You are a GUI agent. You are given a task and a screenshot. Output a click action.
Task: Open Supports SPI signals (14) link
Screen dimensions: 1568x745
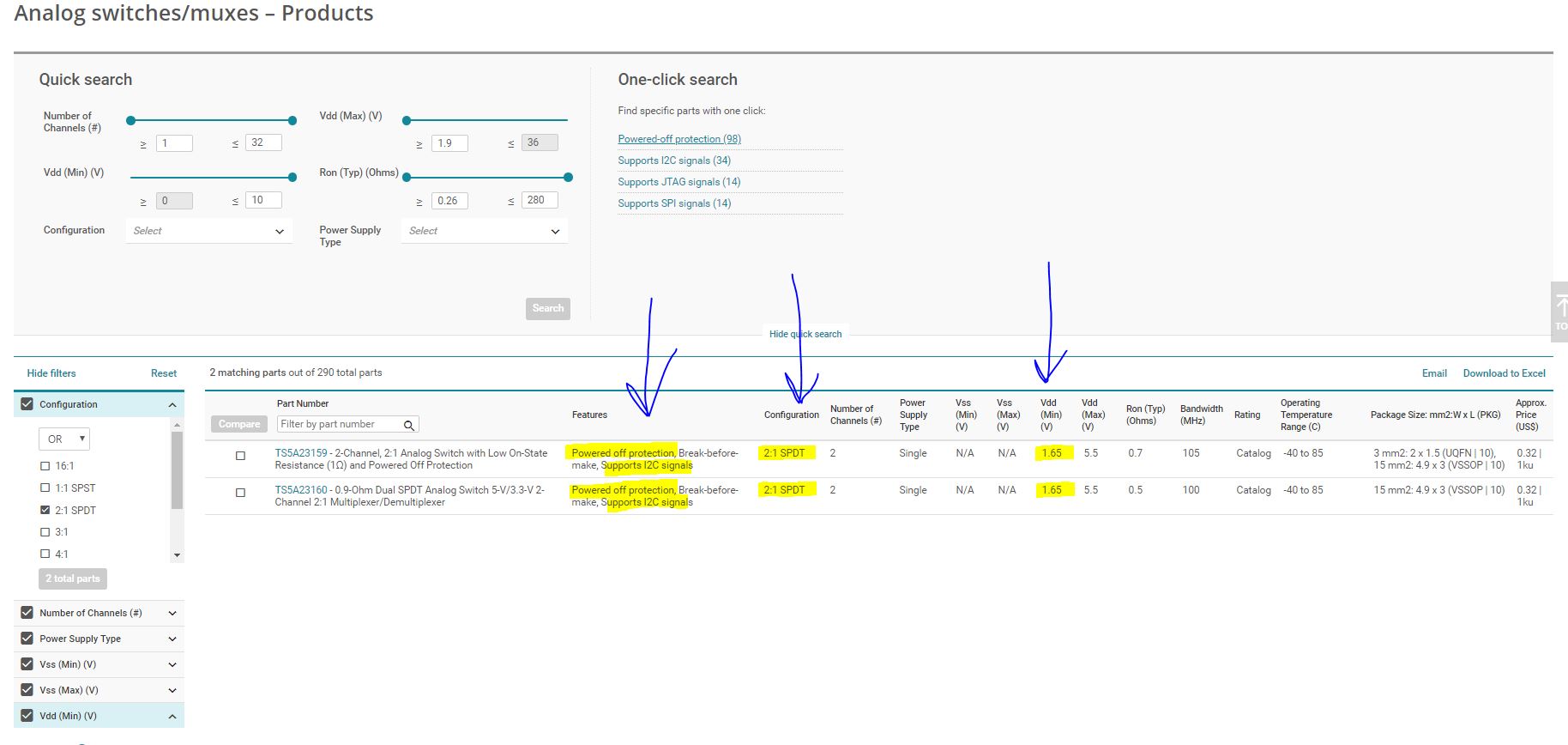pos(674,203)
